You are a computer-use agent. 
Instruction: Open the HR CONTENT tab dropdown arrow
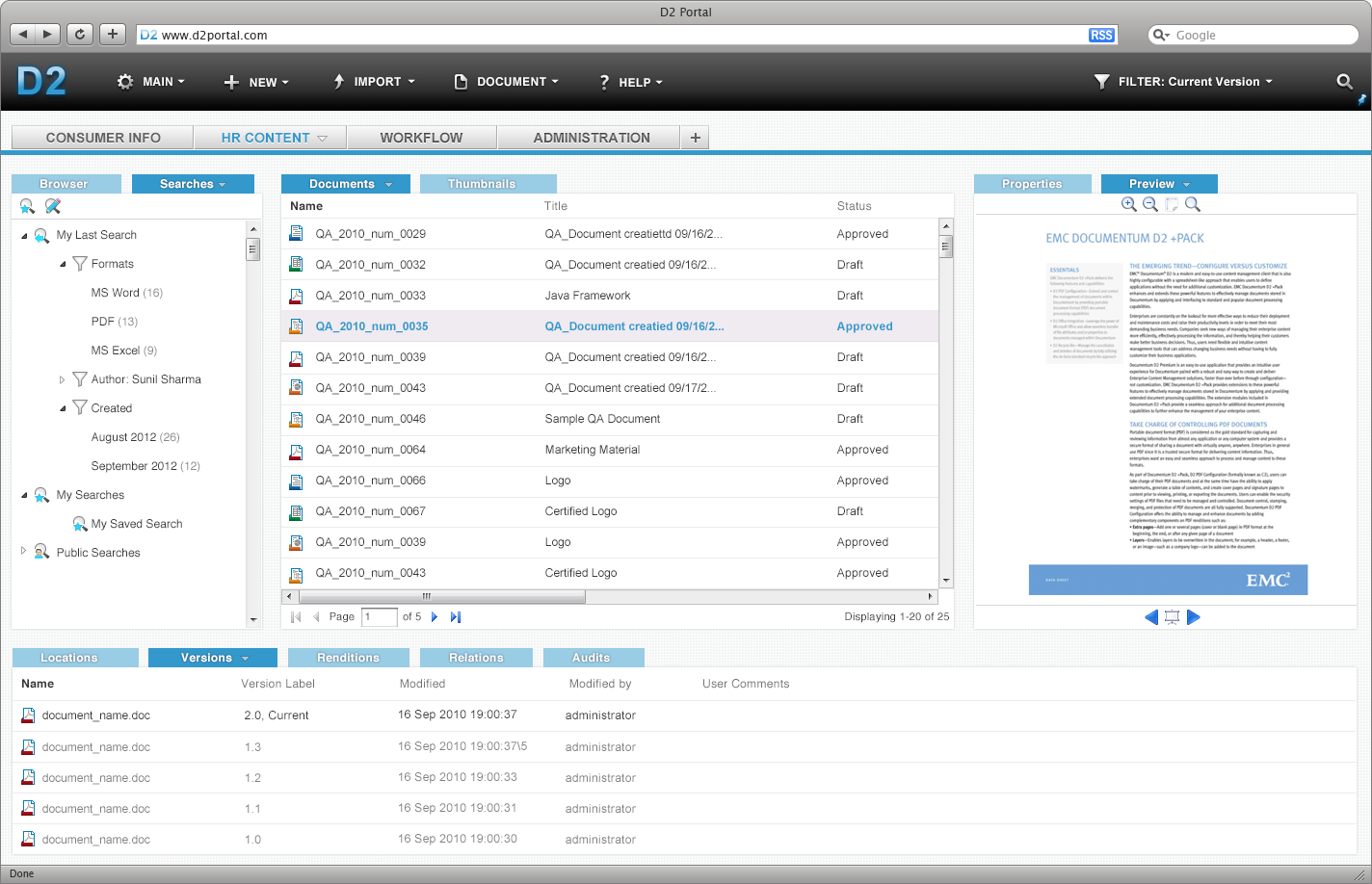322,139
